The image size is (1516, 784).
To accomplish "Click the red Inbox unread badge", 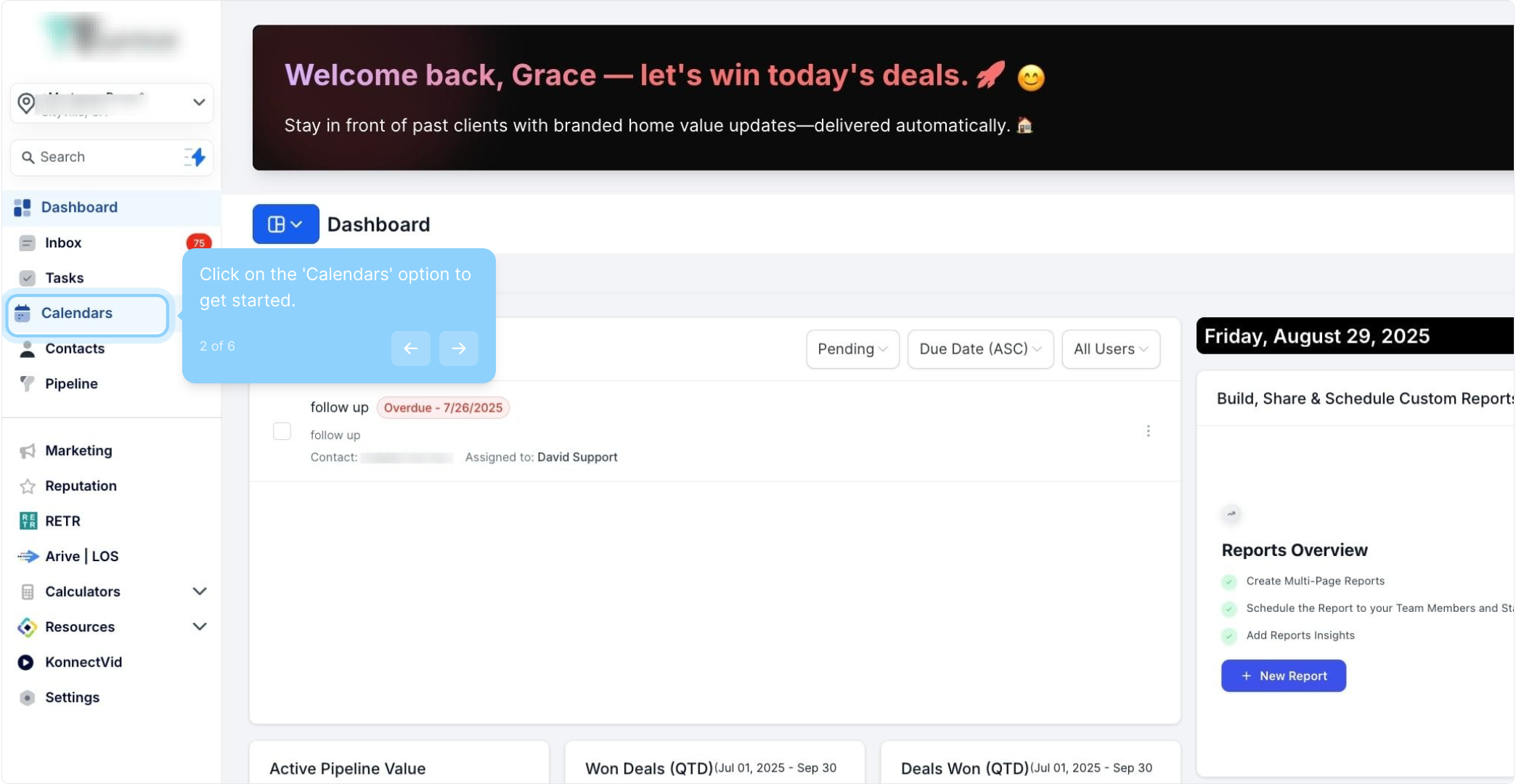I will pos(198,242).
